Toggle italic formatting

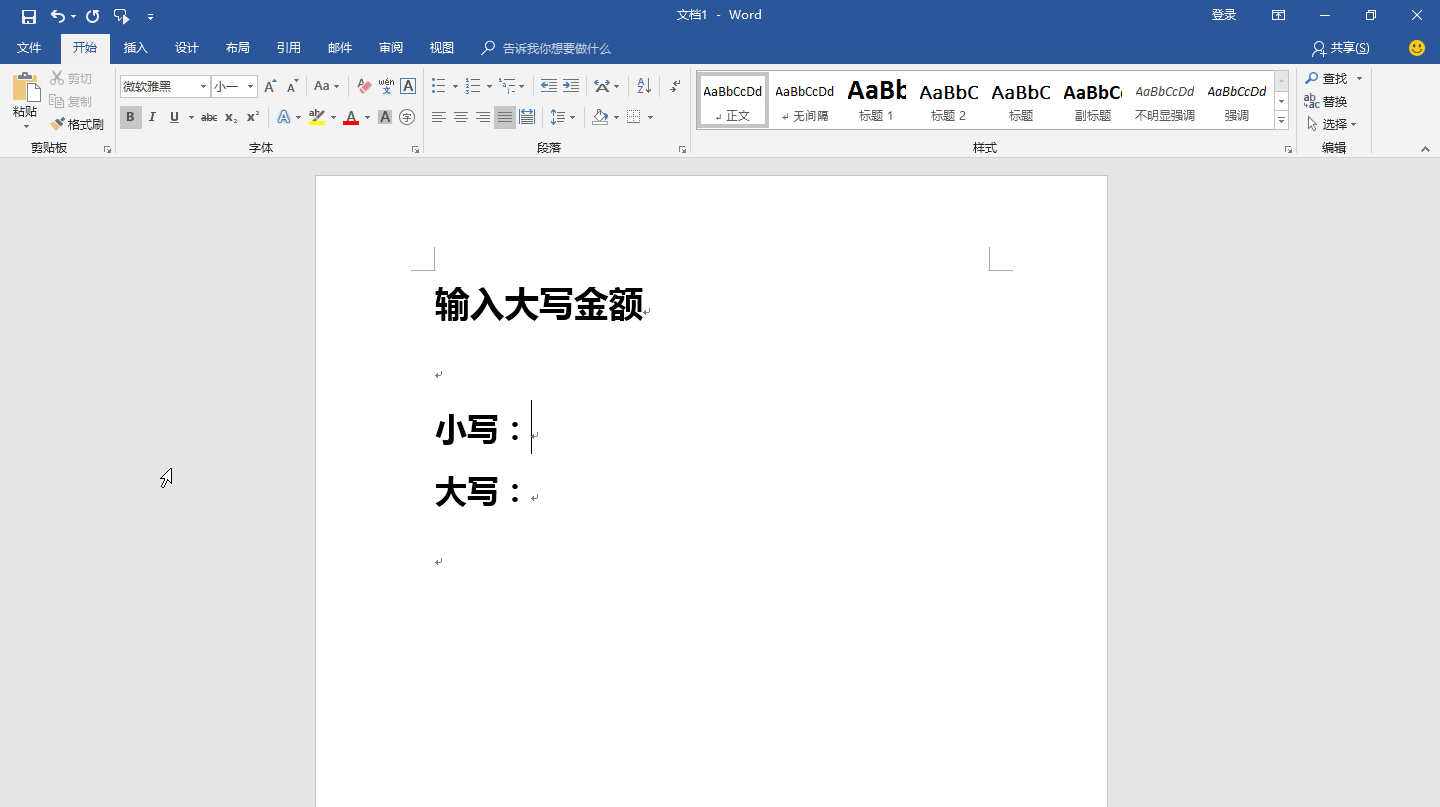click(x=152, y=117)
